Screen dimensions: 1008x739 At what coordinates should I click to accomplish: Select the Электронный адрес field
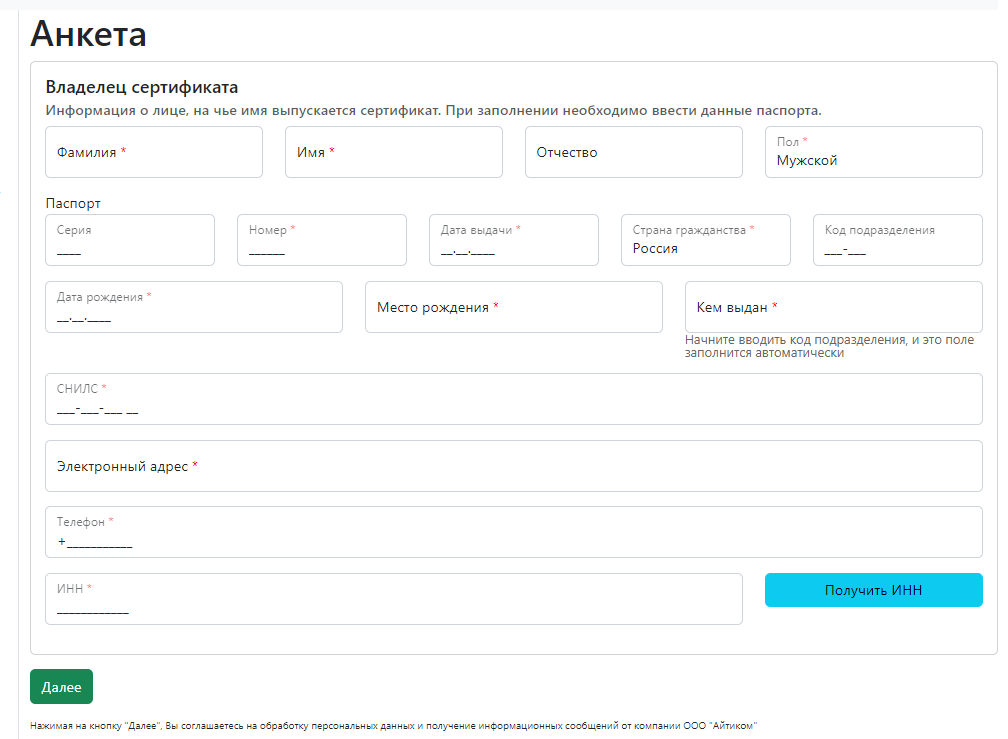513,466
